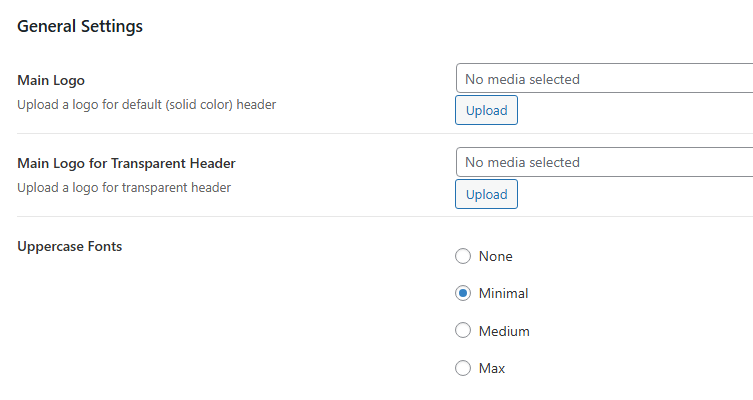This screenshot has width=753, height=400.
Task: Click the "Medium" option label text
Action: (x=504, y=331)
